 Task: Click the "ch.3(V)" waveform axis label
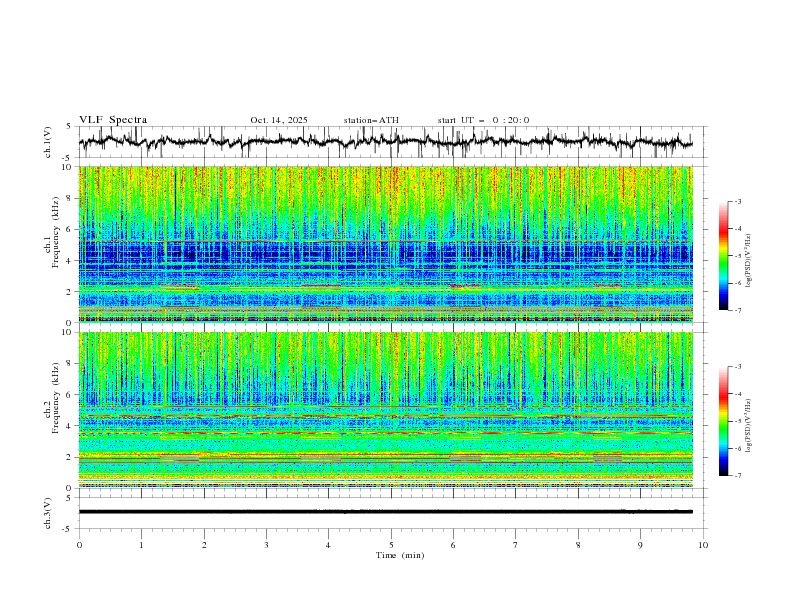tap(48, 513)
